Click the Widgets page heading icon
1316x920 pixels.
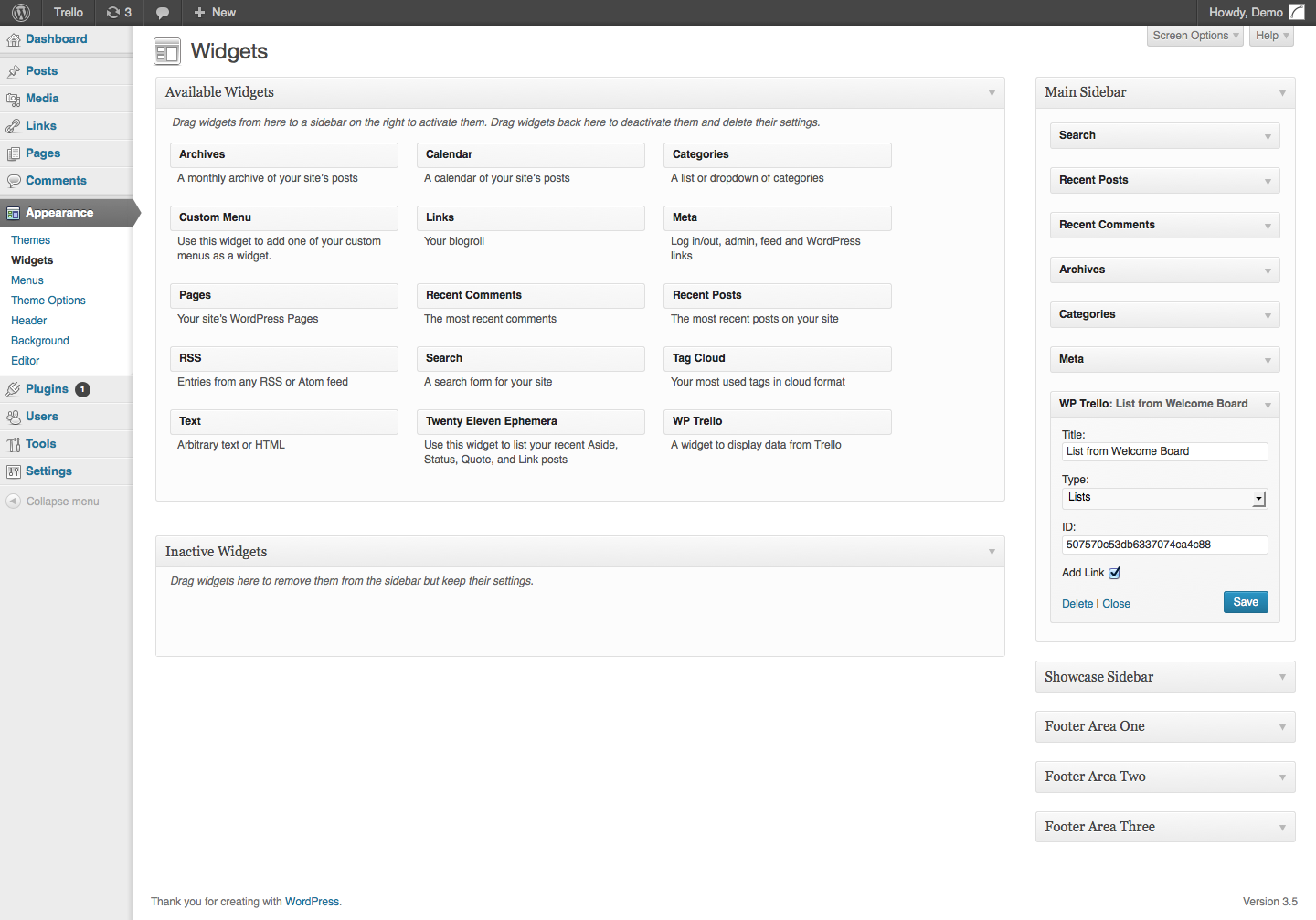pos(167,52)
